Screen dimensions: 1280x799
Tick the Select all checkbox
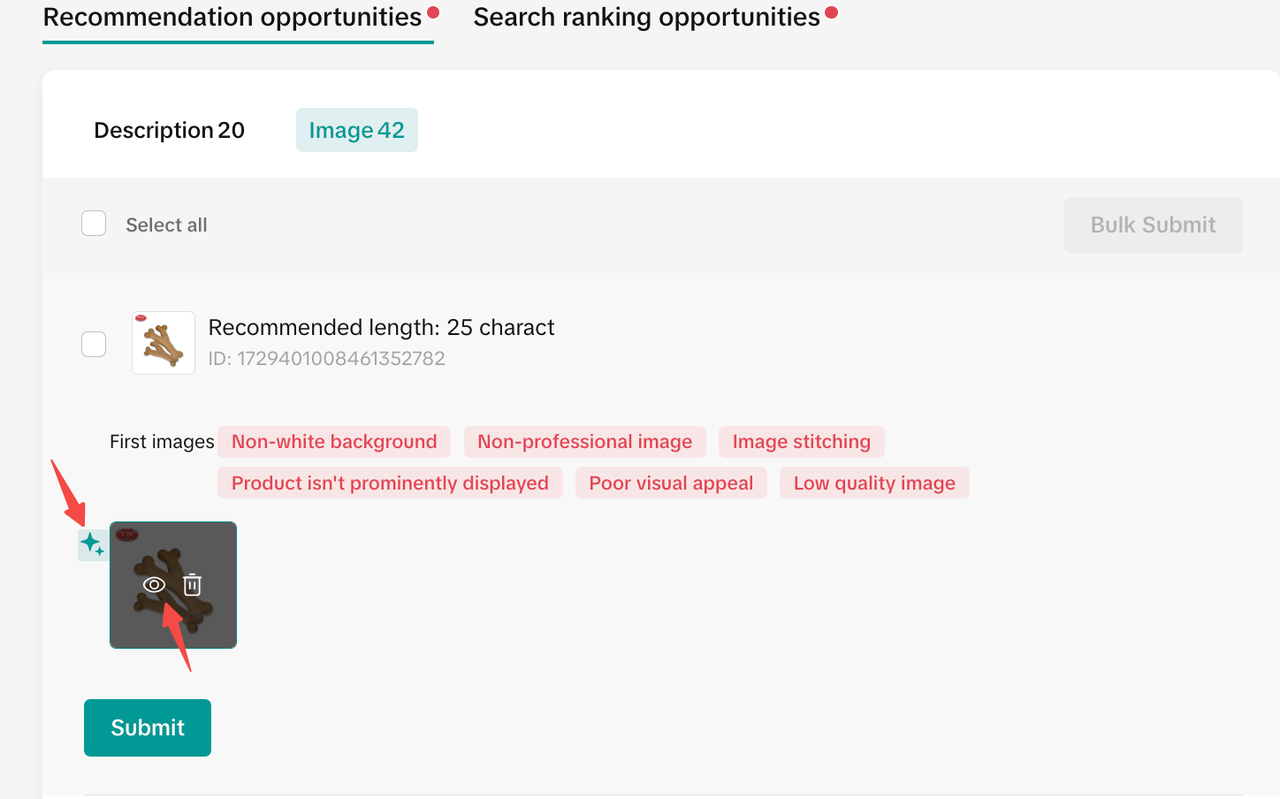pyautogui.click(x=94, y=224)
